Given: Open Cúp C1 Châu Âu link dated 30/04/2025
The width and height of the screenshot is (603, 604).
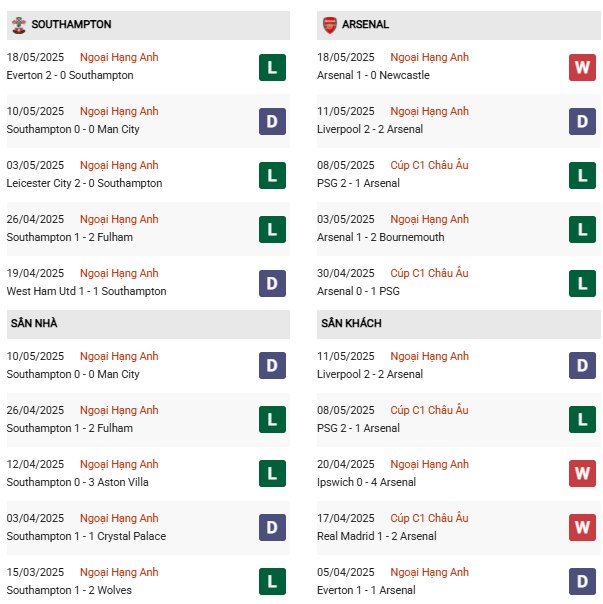Looking at the screenshot, I should coord(429,274).
